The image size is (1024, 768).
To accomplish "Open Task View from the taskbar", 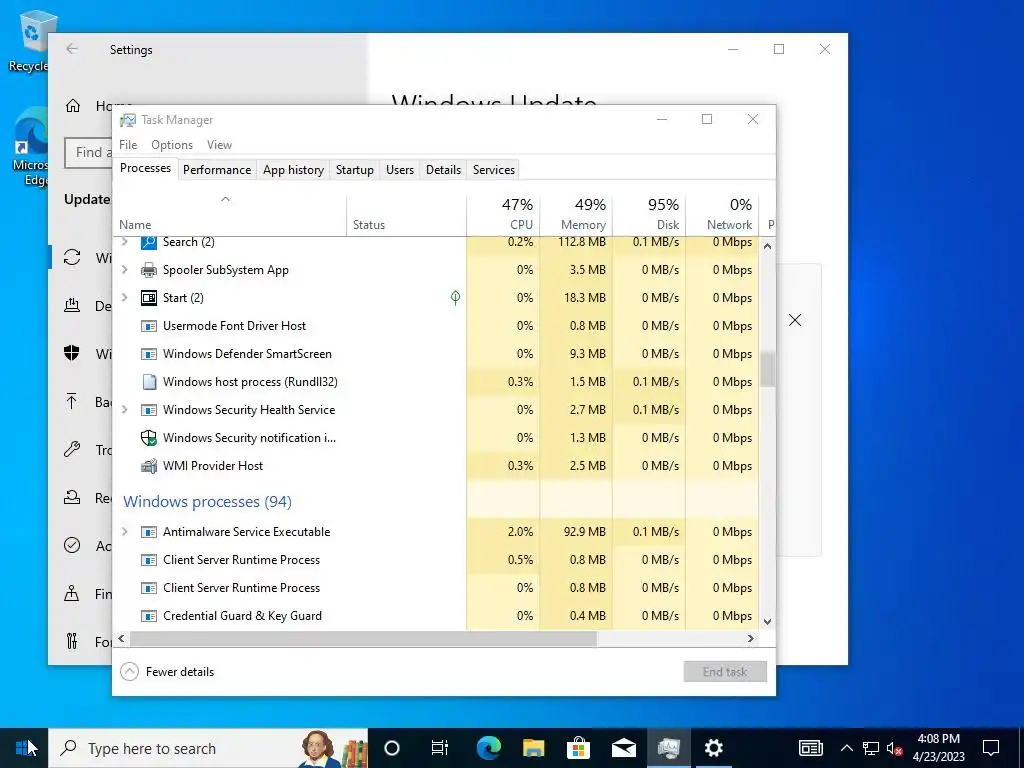I will coord(440,748).
